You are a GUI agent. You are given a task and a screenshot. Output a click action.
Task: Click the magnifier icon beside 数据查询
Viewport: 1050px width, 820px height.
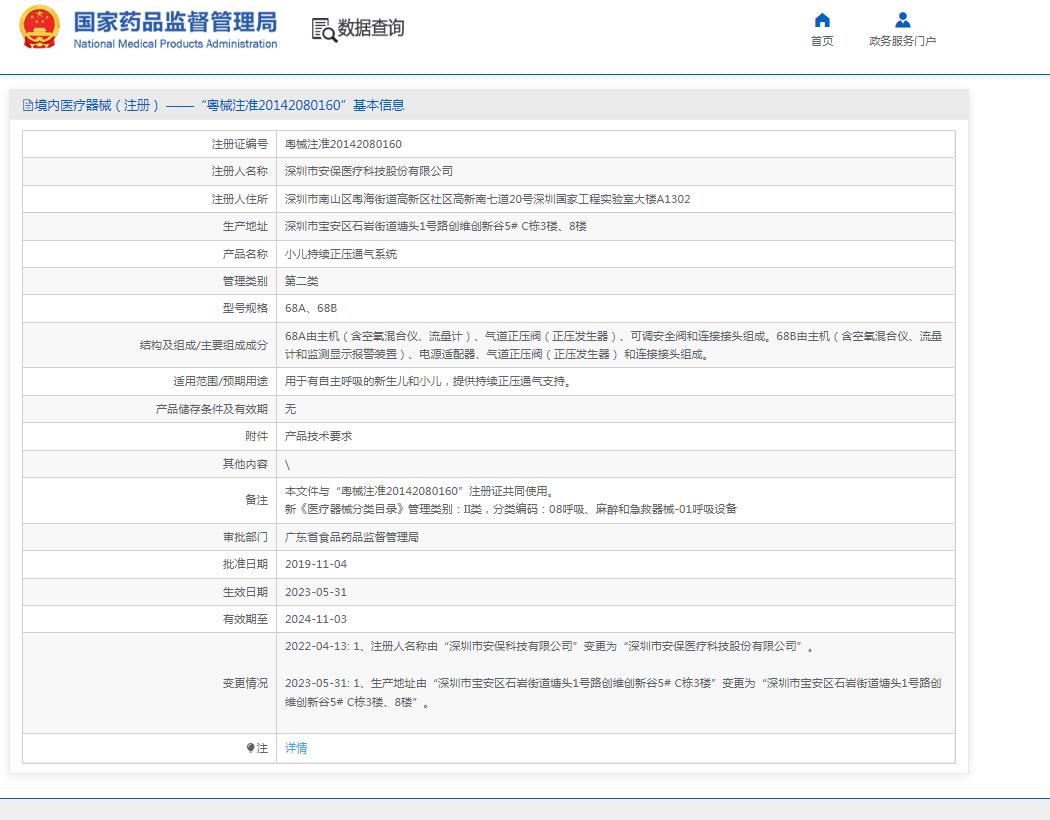pos(322,29)
